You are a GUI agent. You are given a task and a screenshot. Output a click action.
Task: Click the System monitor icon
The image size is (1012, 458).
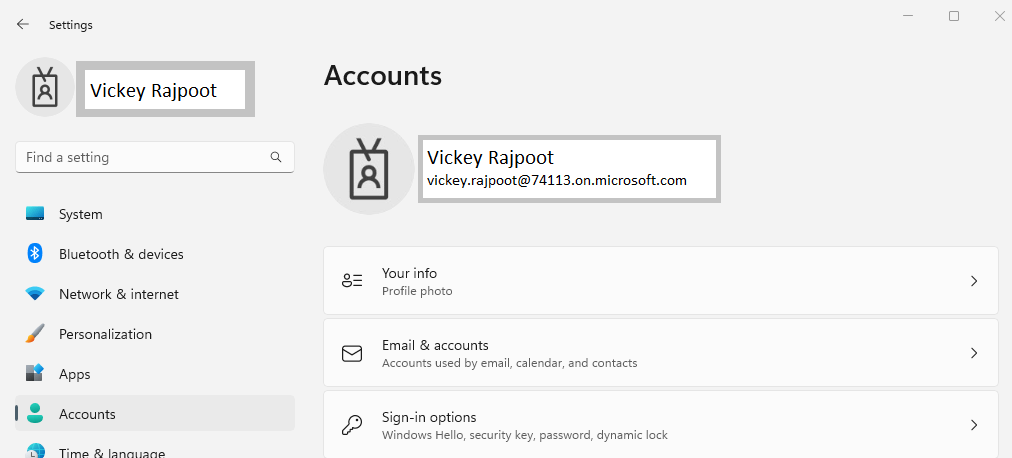click(35, 214)
